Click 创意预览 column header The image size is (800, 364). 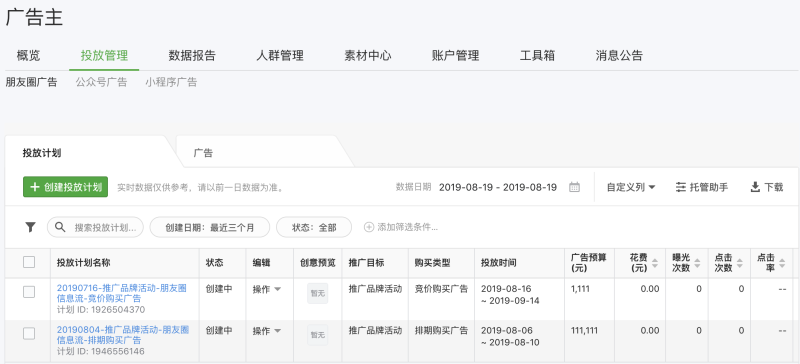[x=317, y=263]
